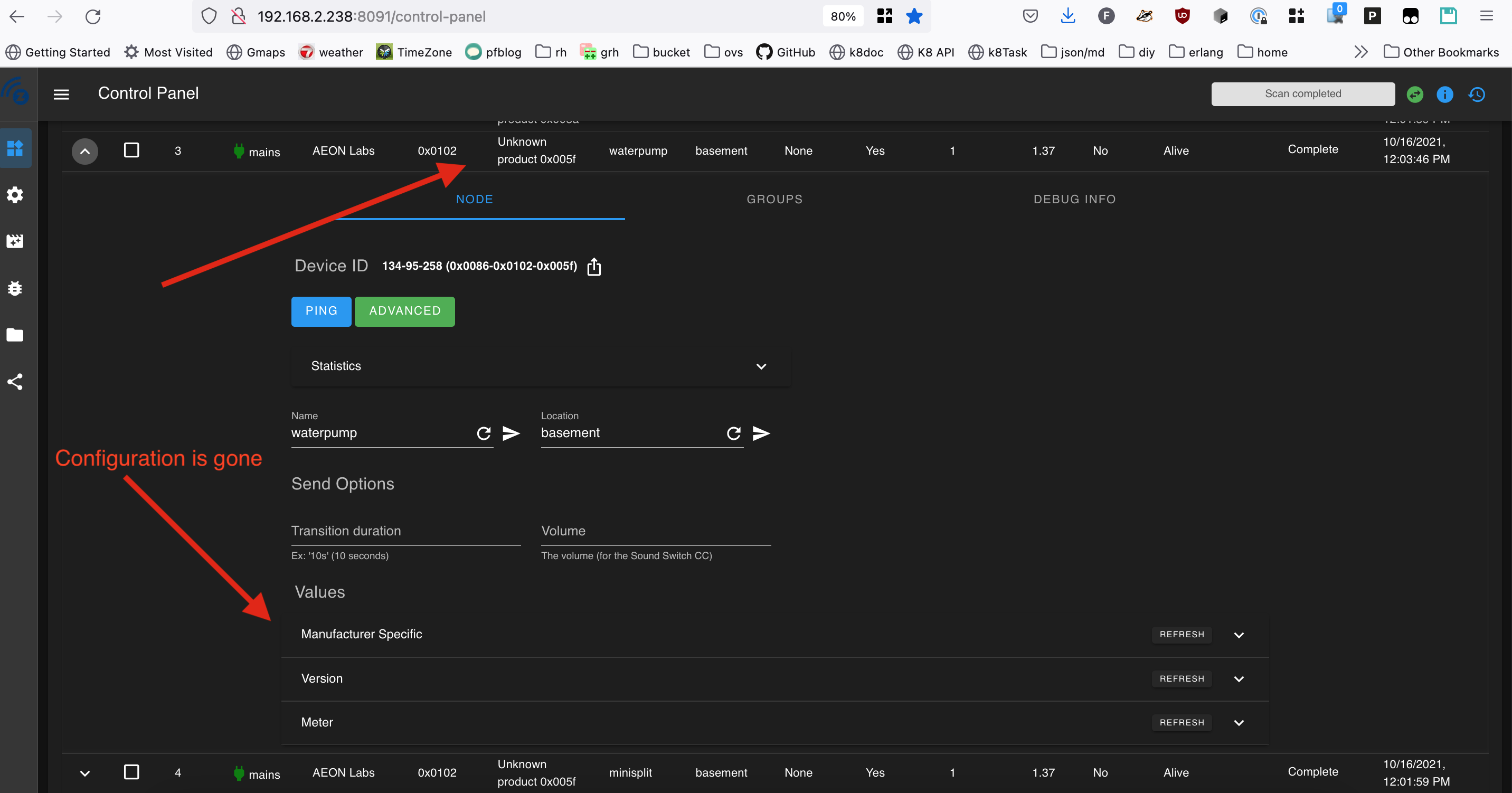Image resolution: width=1512 pixels, height=793 pixels.
Task: Click the history clock icon in header
Action: (x=1477, y=95)
